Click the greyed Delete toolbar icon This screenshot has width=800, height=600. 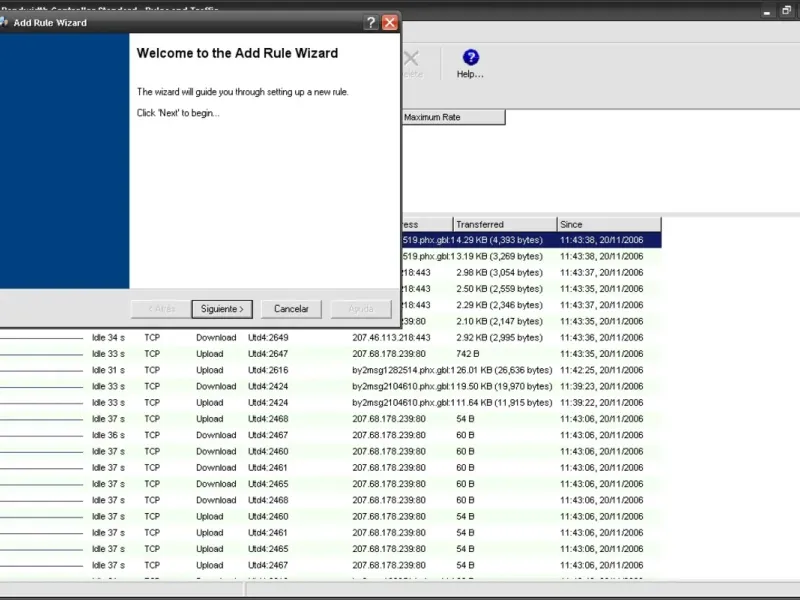[x=412, y=64]
